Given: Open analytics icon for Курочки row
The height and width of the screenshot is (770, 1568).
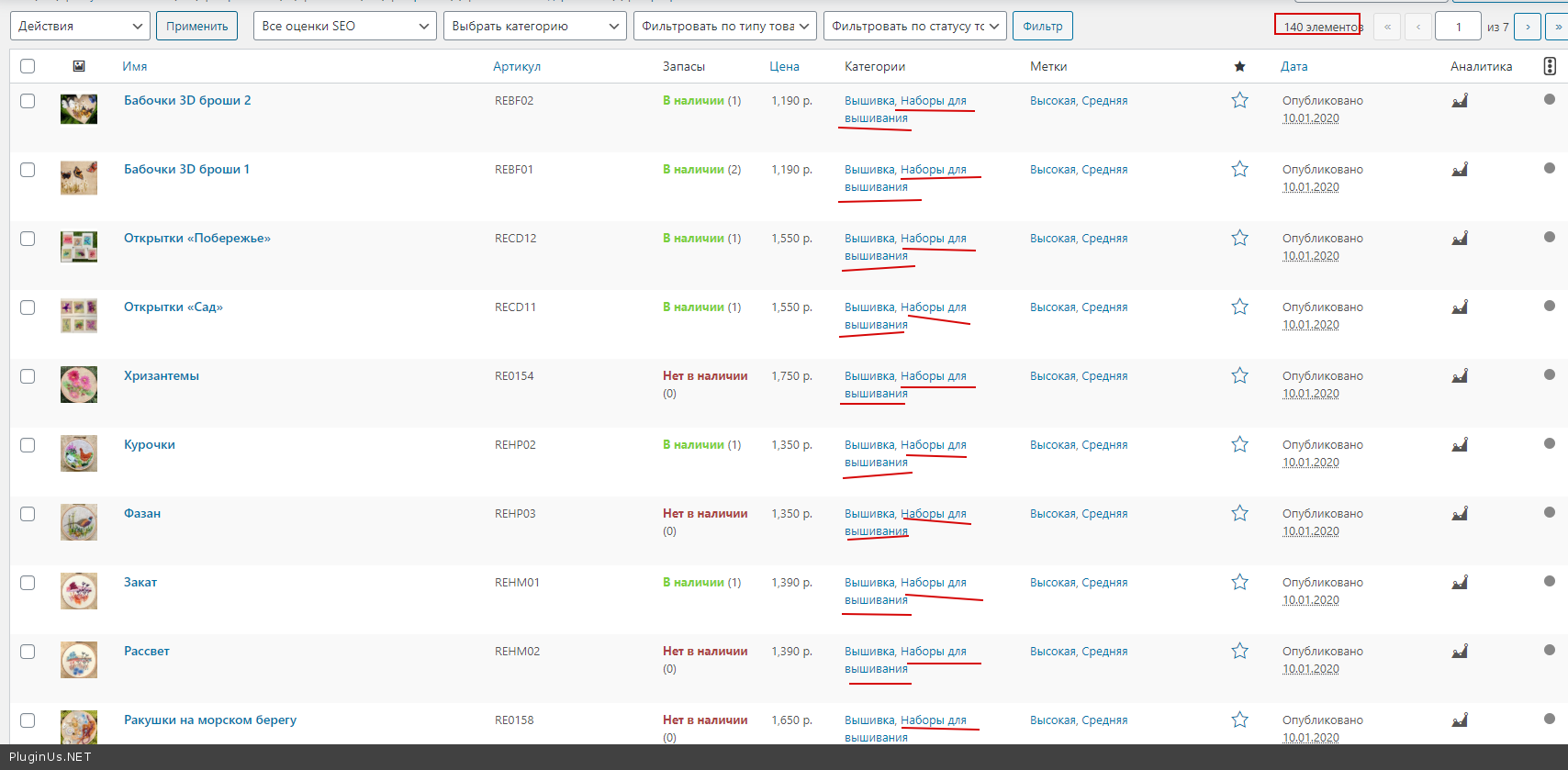Looking at the screenshot, I should click(1460, 445).
